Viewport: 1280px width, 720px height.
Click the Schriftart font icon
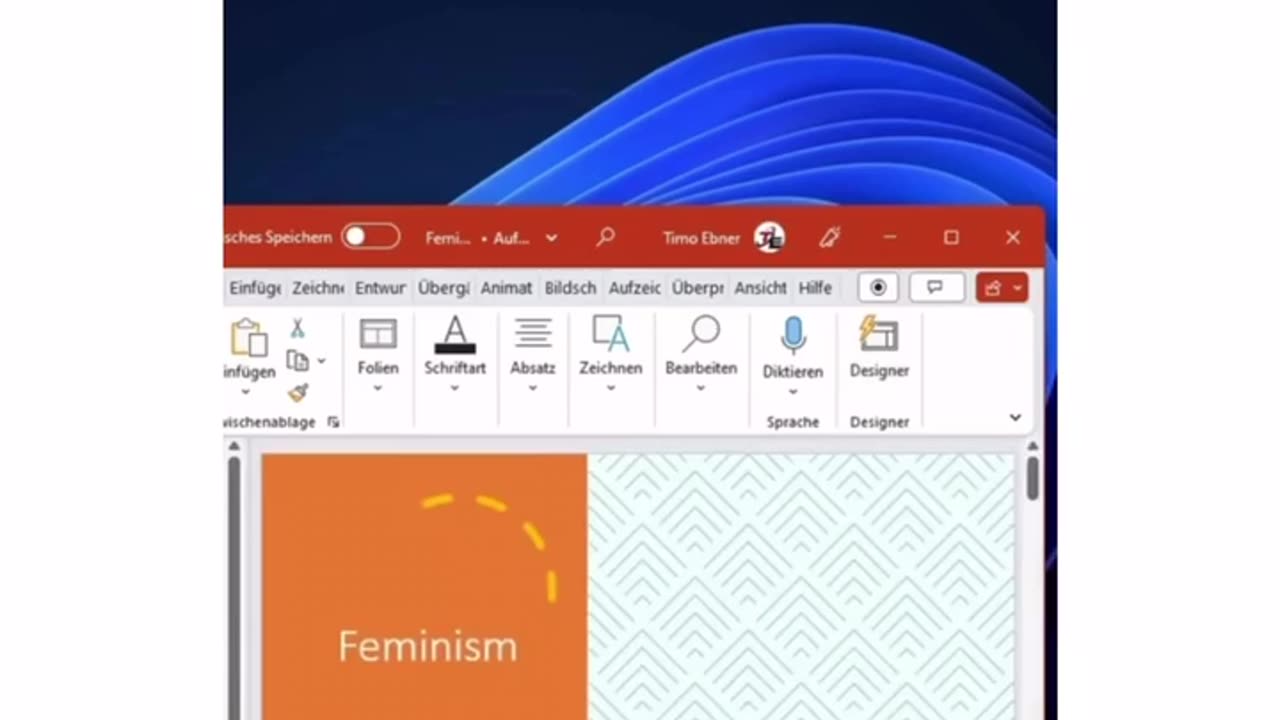(455, 335)
